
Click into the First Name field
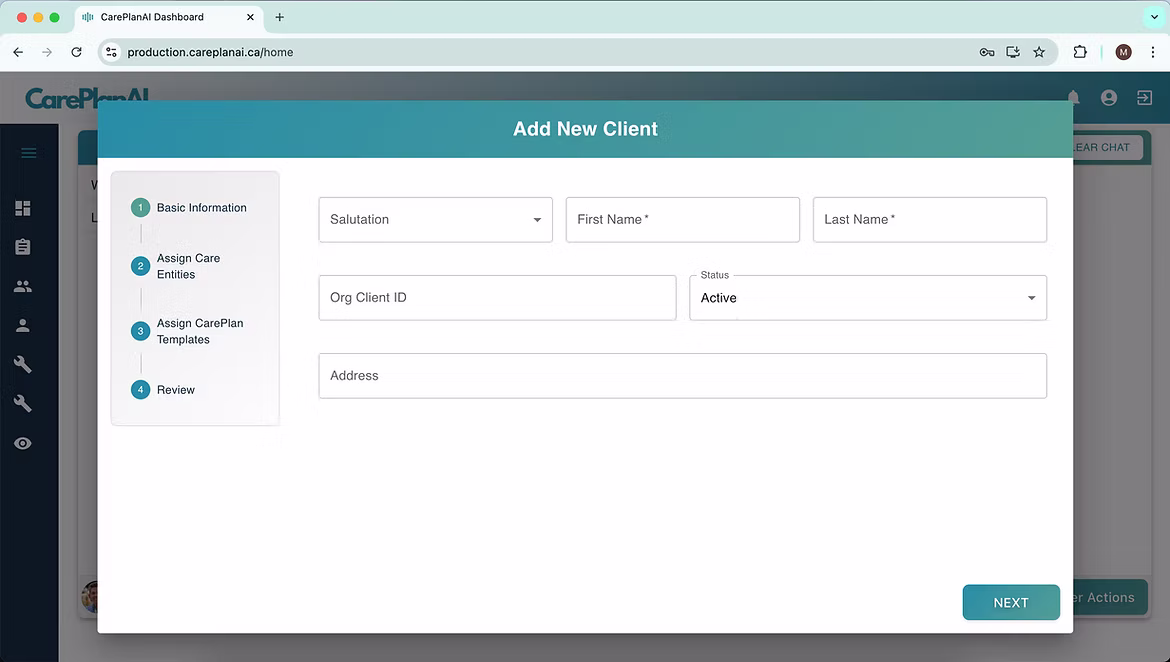point(683,219)
